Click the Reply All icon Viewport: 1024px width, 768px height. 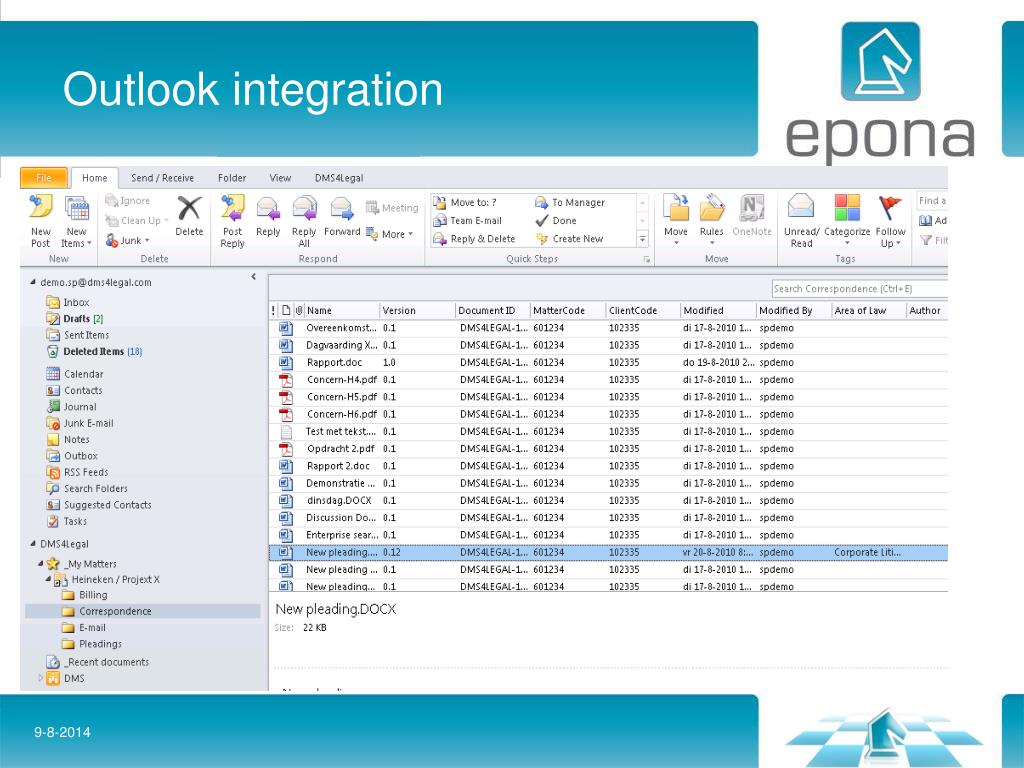(x=304, y=208)
